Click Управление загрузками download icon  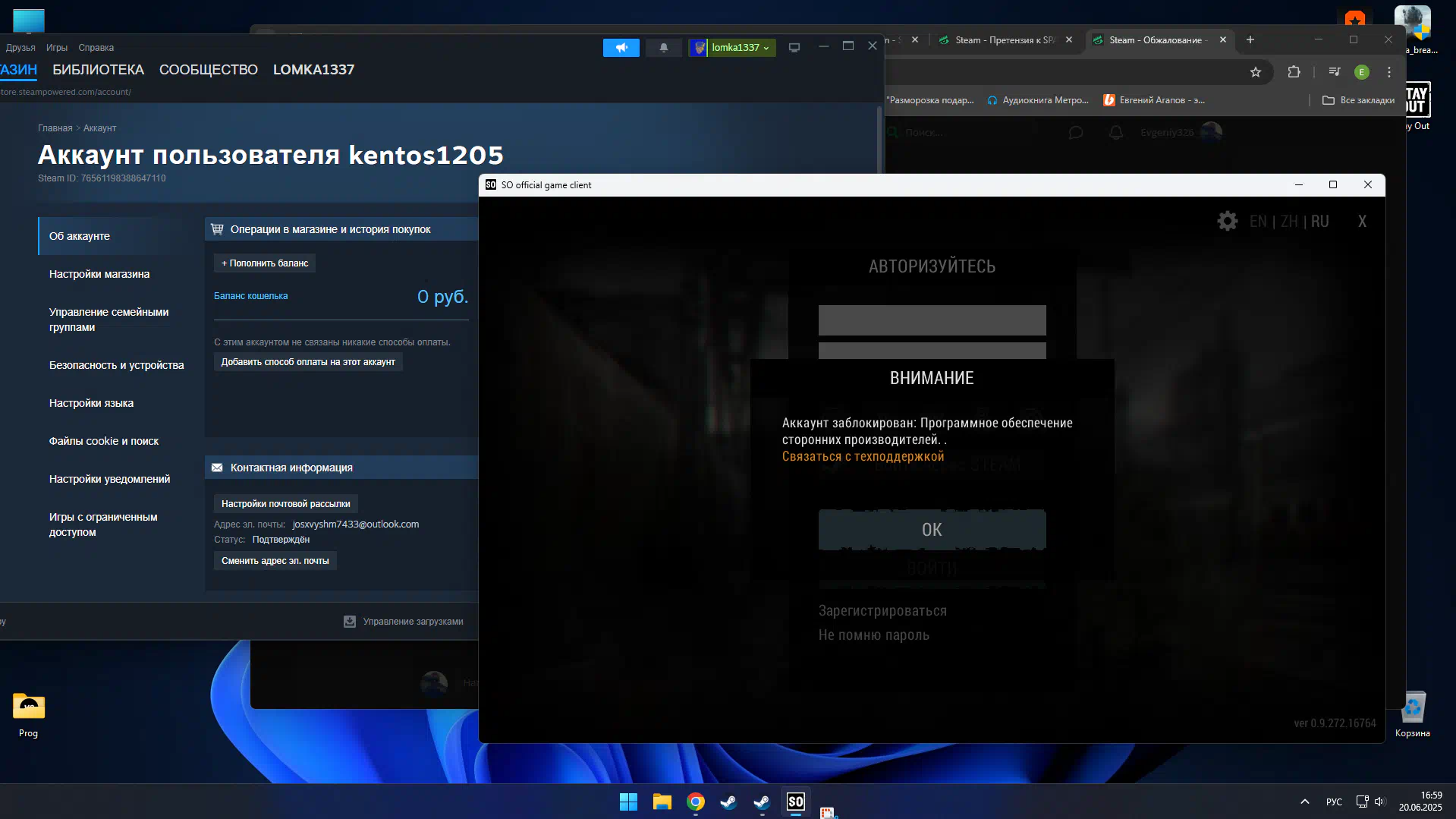[x=350, y=622]
